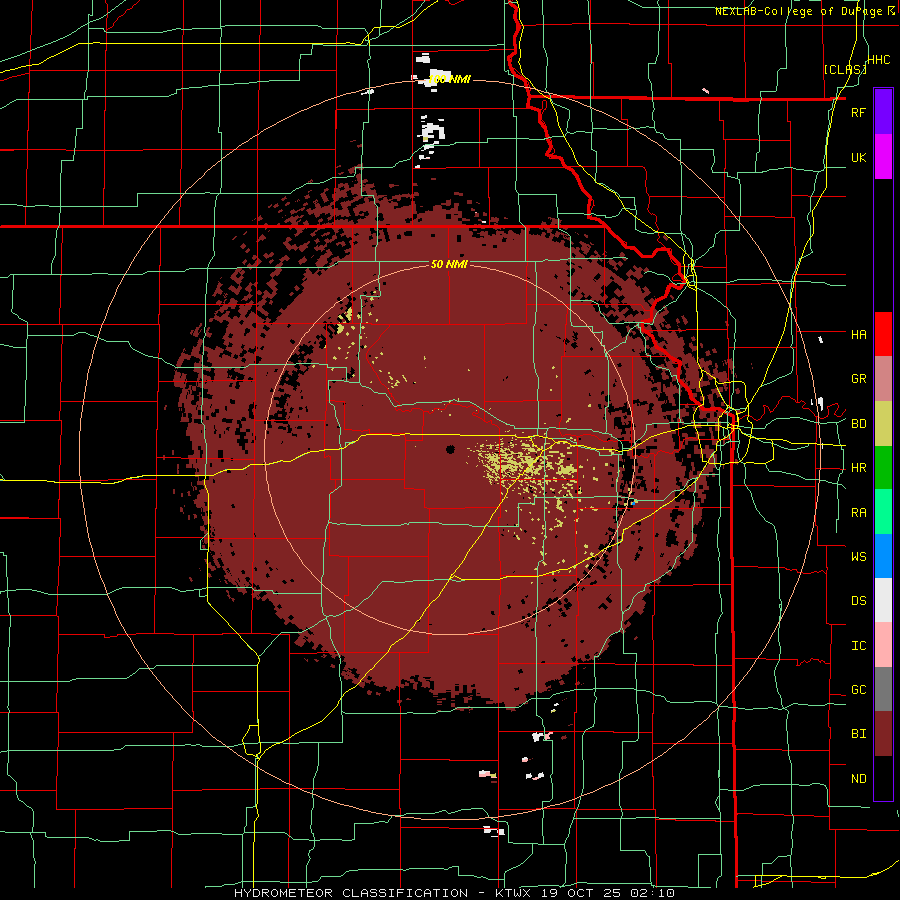Click the WS blue legend swatch
Viewport: 900px width, 900px height.
(883, 556)
